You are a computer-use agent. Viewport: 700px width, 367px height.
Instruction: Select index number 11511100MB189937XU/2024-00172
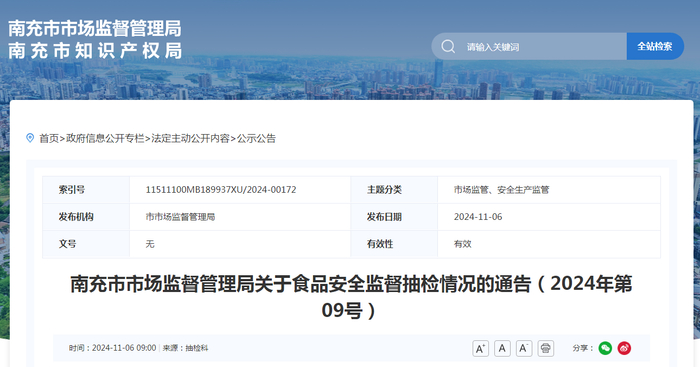pyautogui.click(x=221, y=190)
